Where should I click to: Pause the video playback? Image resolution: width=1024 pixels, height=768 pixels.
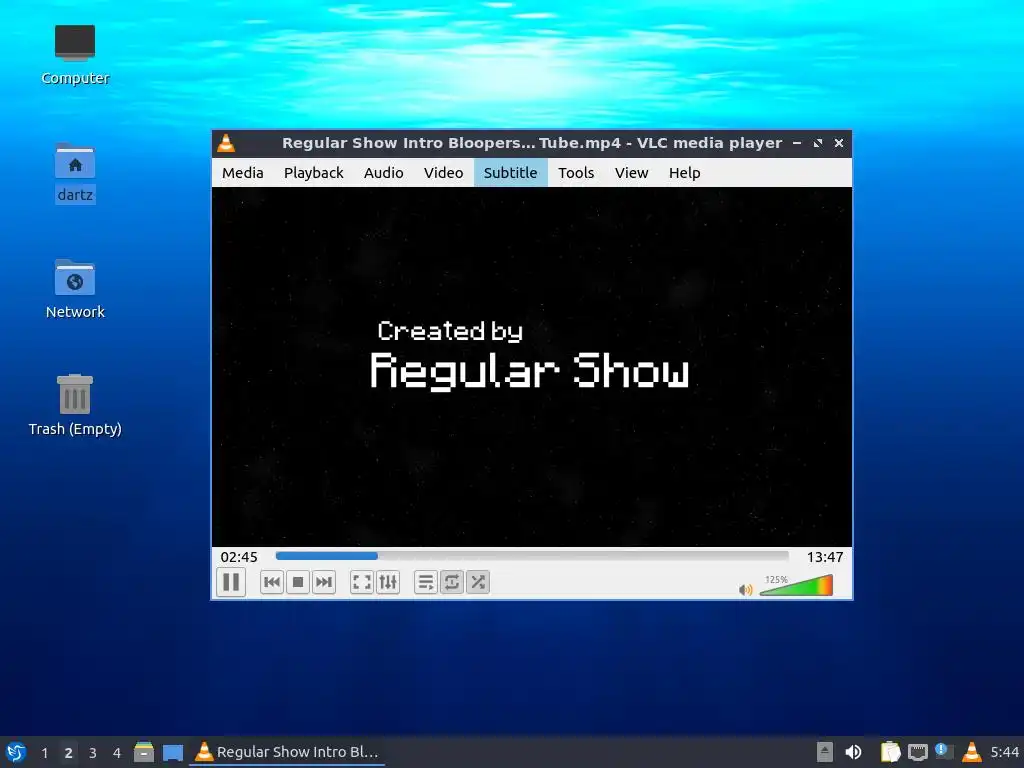231,582
